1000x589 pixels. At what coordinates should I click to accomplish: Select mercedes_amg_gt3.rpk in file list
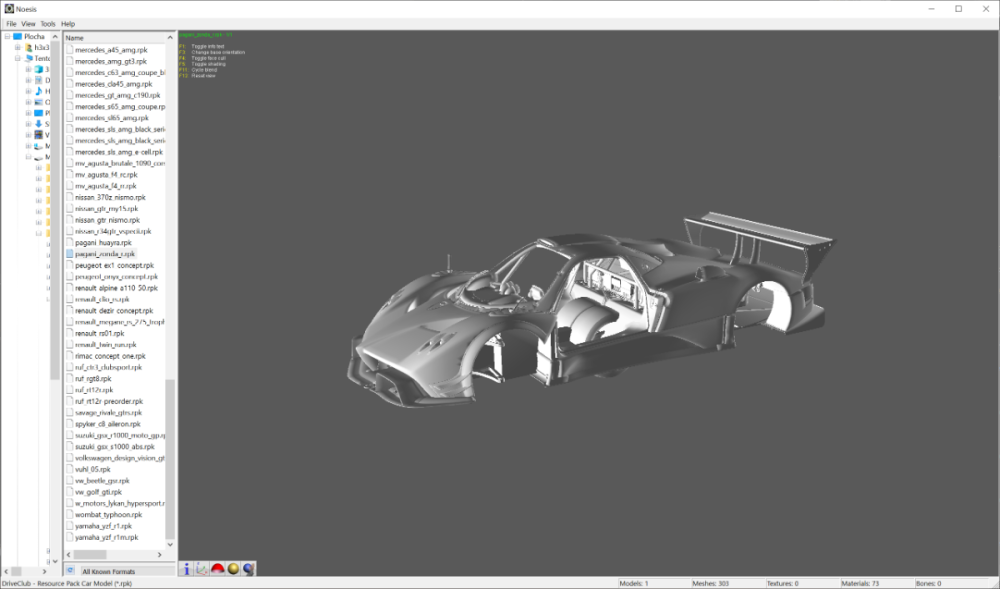(110, 61)
